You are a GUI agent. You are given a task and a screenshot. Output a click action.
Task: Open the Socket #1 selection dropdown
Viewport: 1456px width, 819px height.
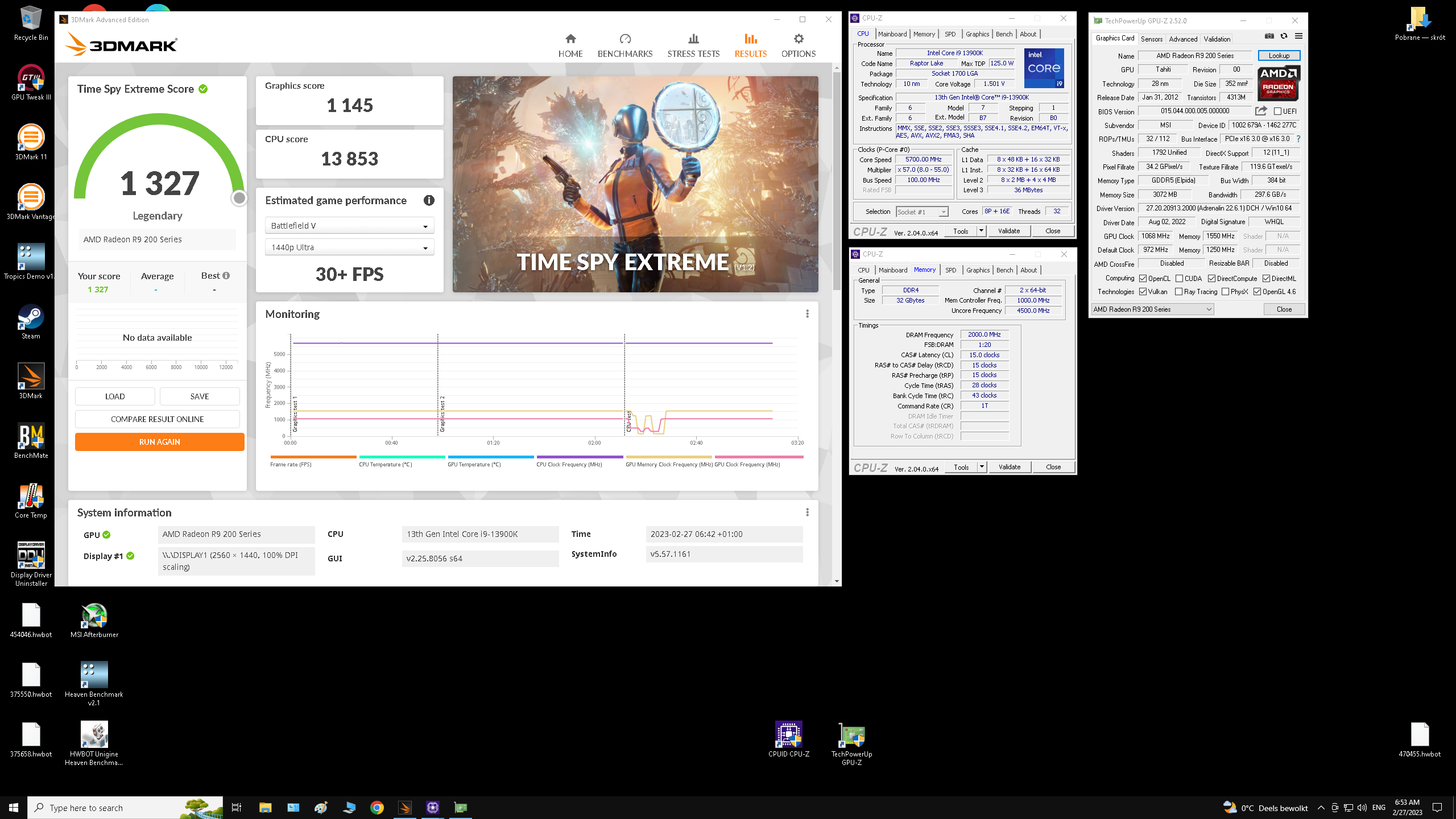pos(922,212)
